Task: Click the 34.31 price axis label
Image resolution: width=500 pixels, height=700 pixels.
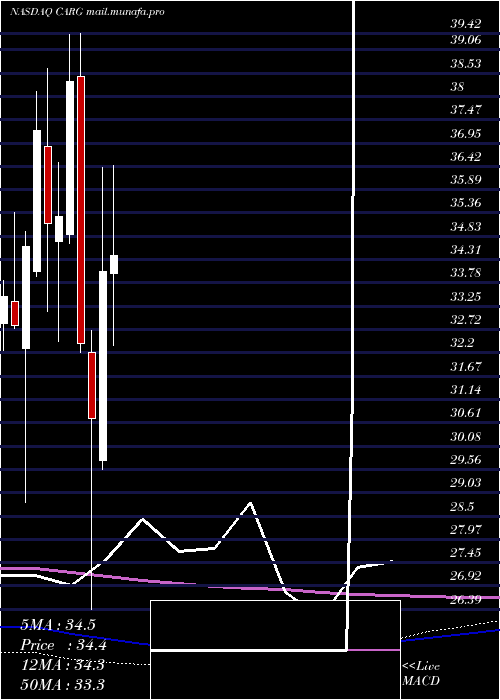Action: tap(466, 250)
